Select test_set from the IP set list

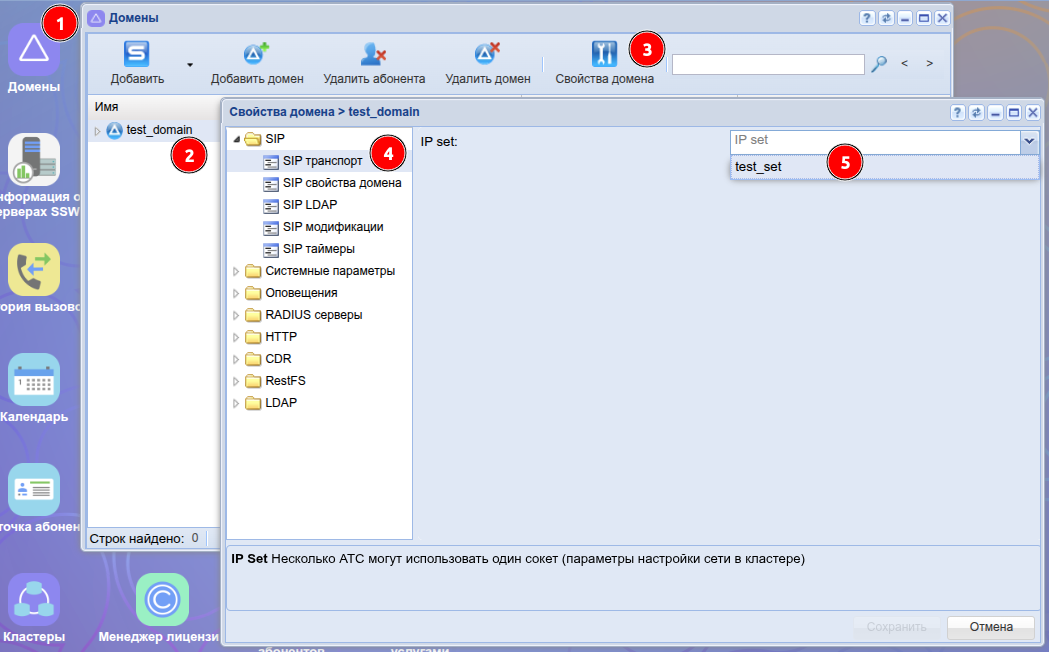pos(884,167)
